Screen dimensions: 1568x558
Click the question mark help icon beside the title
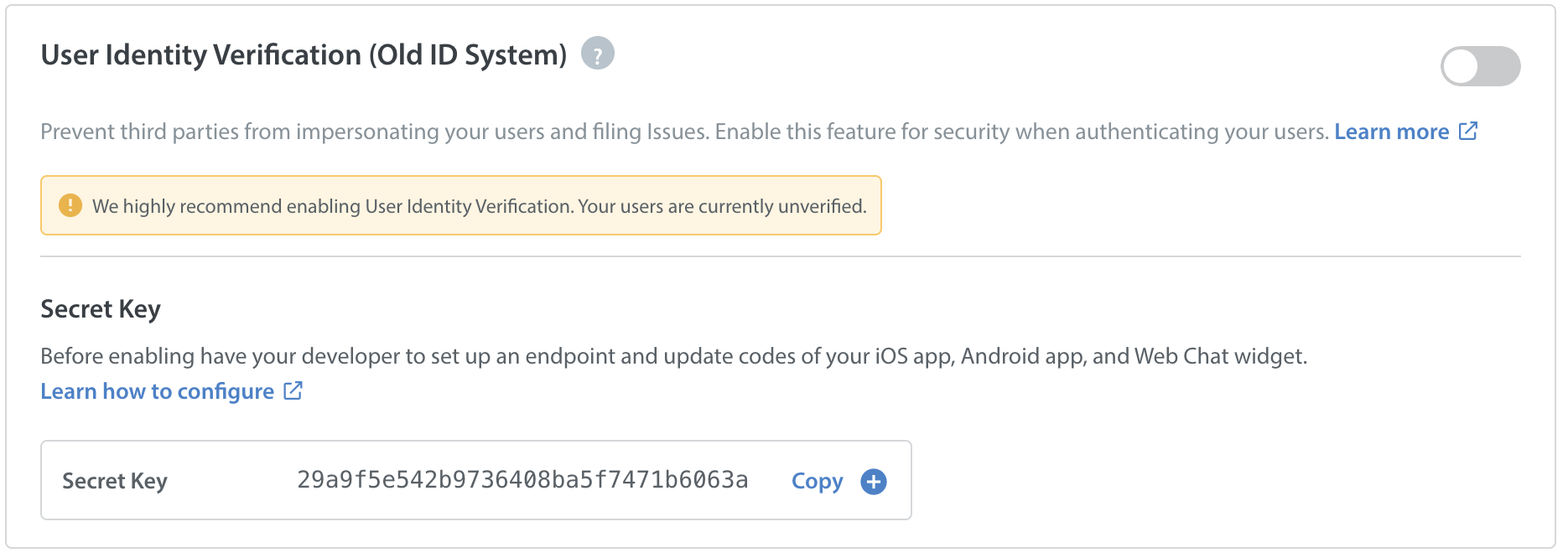[x=597, y=54]
